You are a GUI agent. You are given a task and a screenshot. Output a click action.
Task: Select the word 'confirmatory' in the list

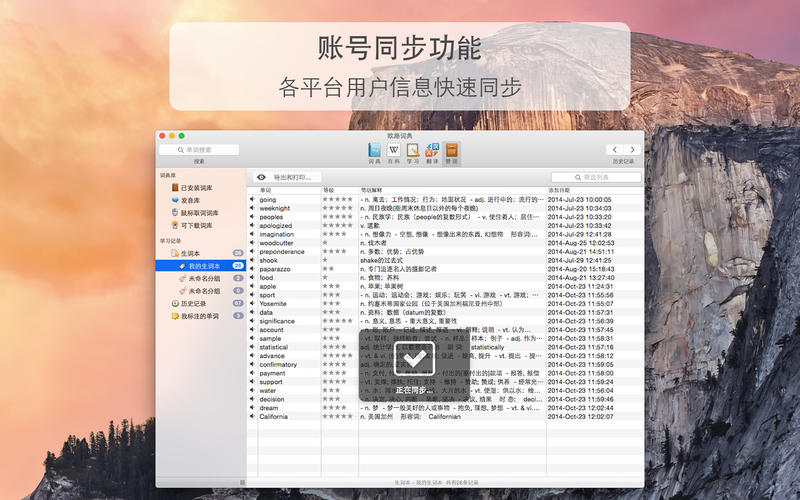278,364
